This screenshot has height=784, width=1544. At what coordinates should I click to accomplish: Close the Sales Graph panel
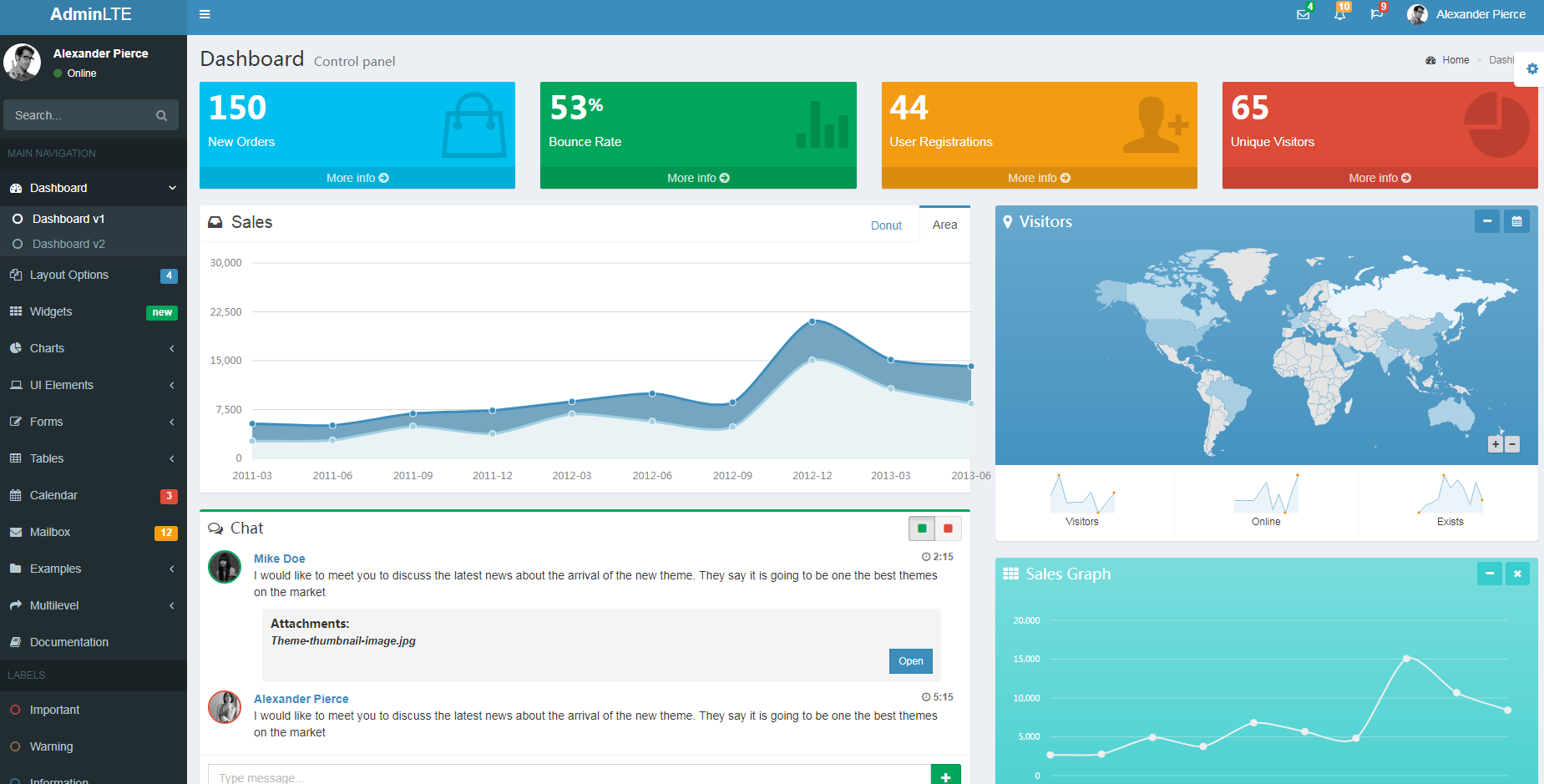[1516, 574]
